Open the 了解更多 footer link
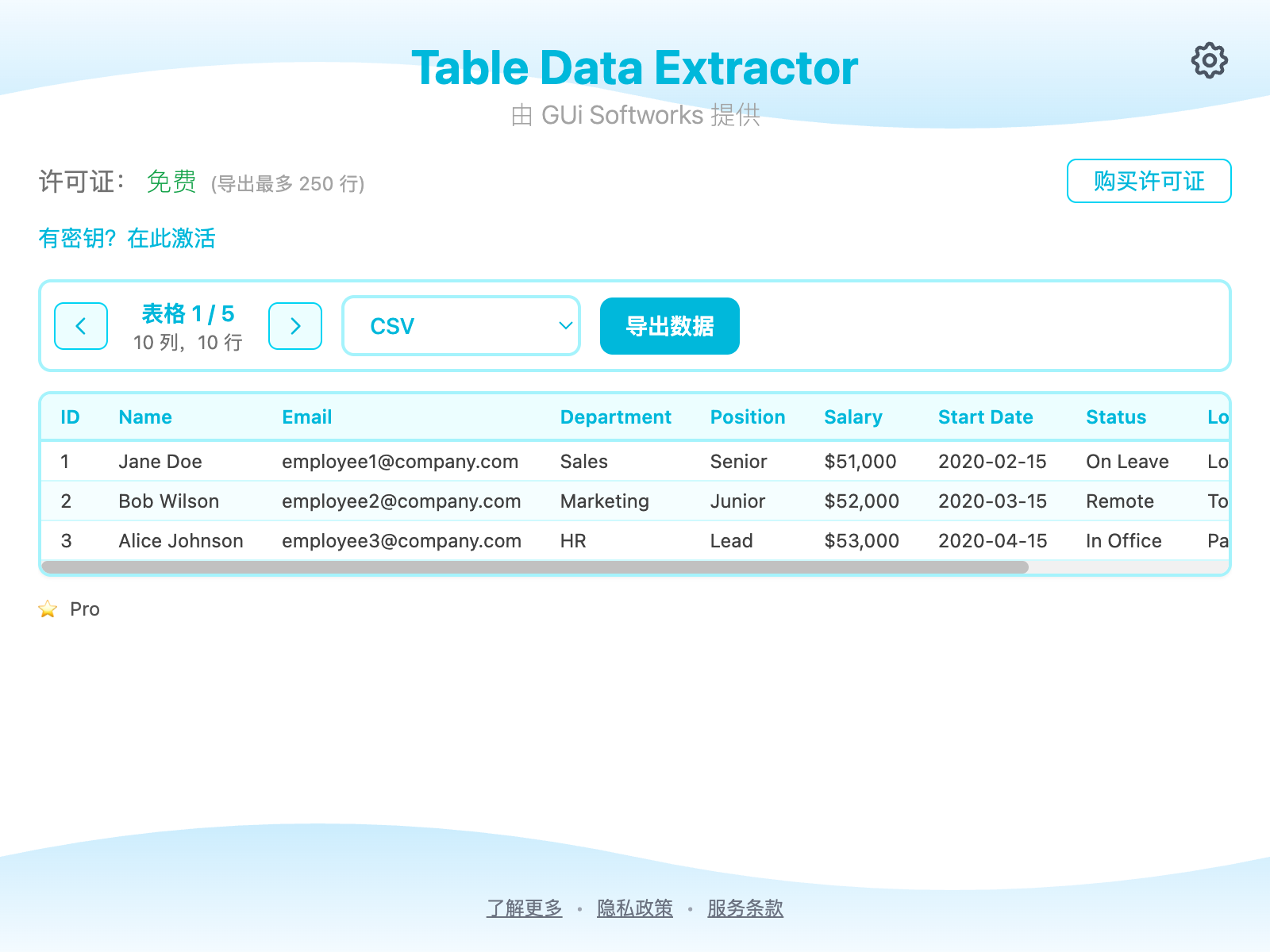The height and width of the screenshot is (952, 1270). (524, 908)
